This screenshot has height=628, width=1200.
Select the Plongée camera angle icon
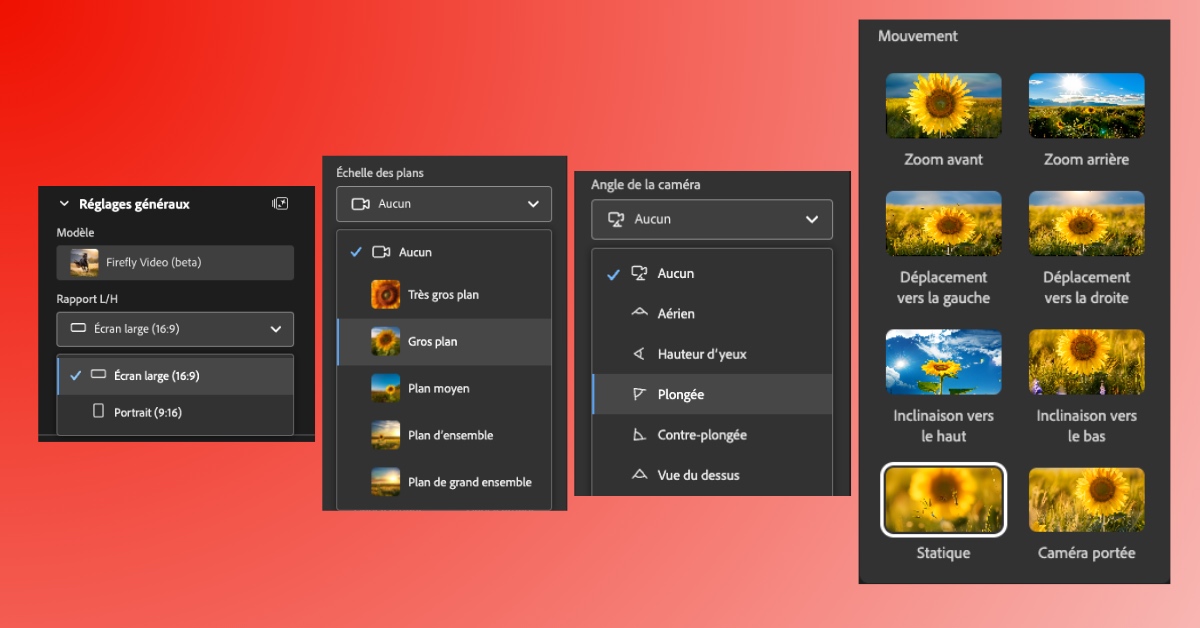coord(639,394)
